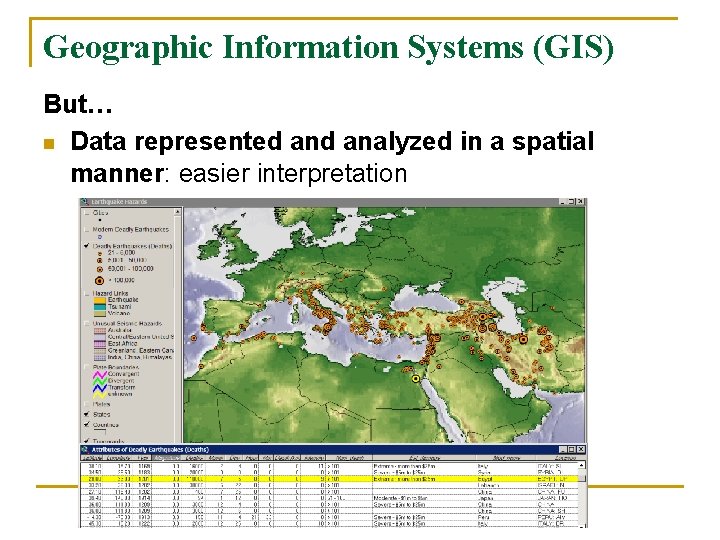Click the Convergent magenta zigzag symbol

100,374
